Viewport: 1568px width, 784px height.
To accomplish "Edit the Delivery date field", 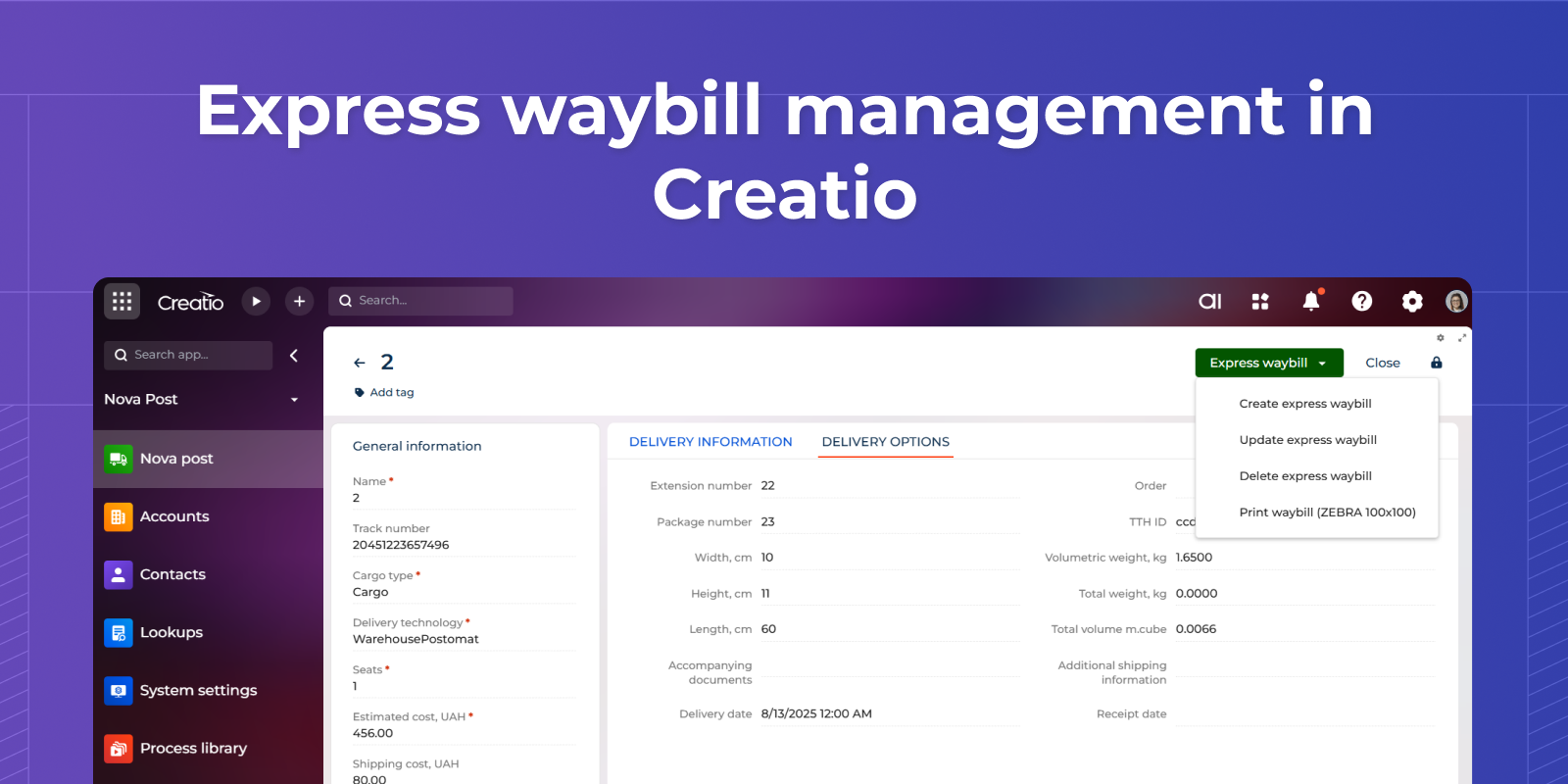I will pyautogui.click(x=889, y=714).
